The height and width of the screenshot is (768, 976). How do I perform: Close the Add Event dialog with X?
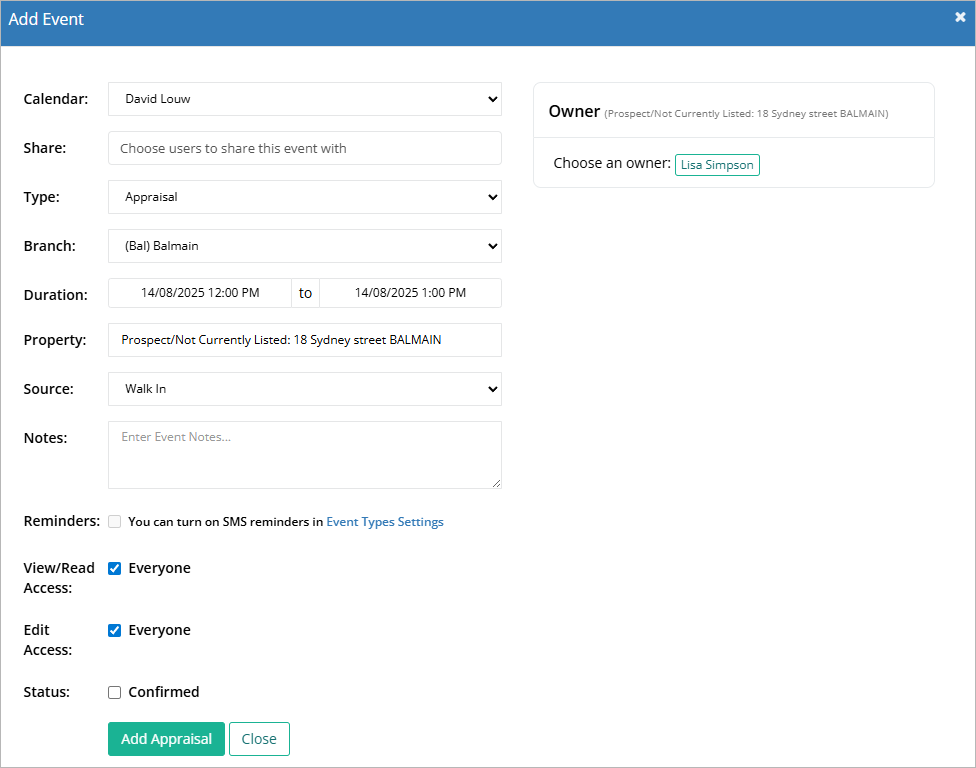coord(960,17)
